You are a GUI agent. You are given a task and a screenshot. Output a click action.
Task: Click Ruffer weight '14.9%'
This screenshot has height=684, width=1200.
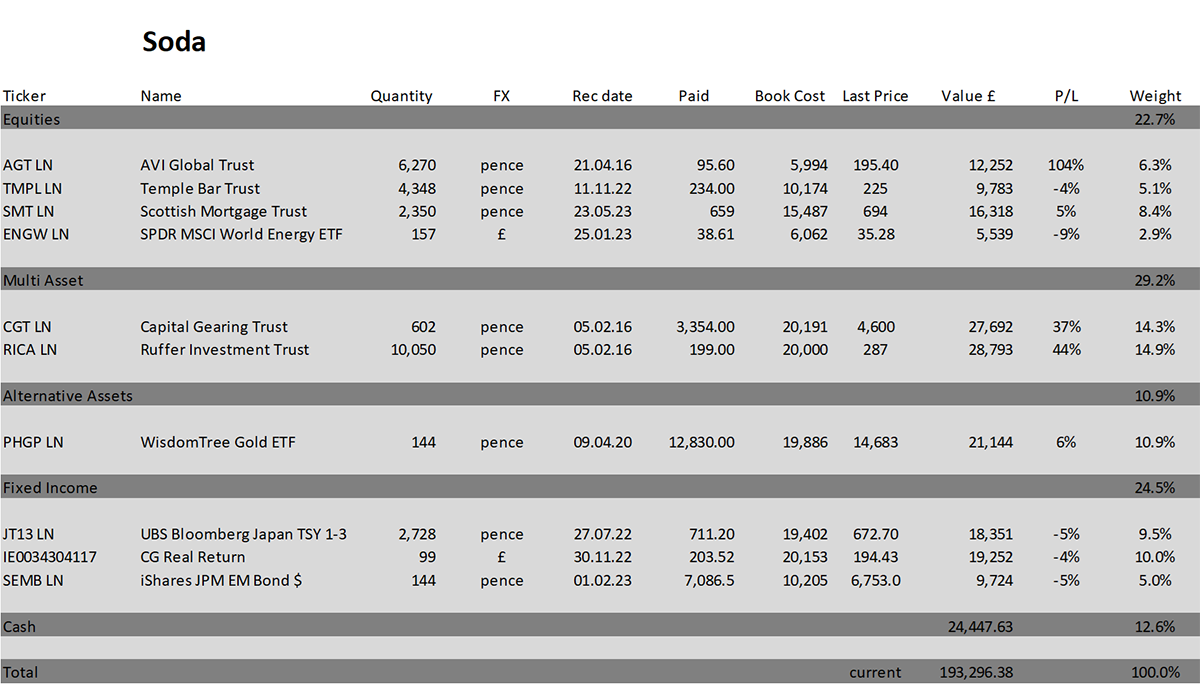click(1155, 350)
